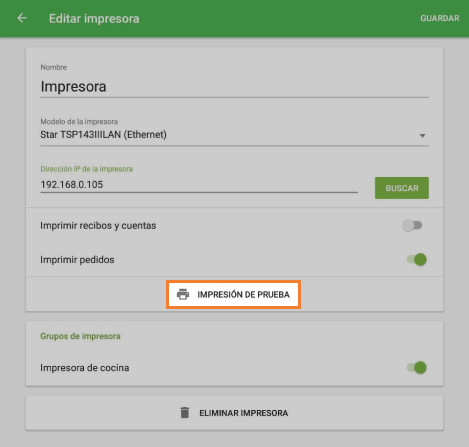
Task: Save changes with GUARDAR
Action: tap(440, 18)
